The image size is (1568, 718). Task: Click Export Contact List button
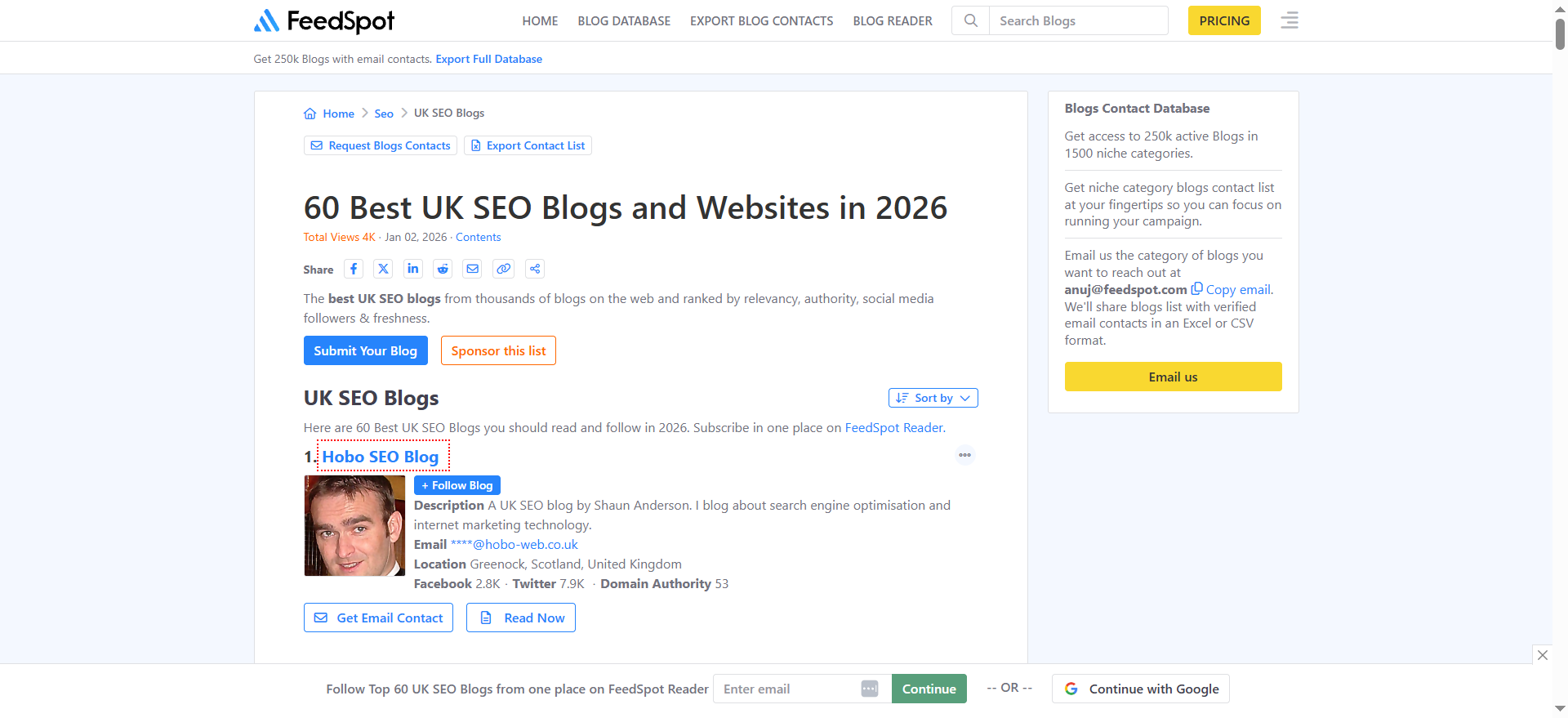[x=528, y=145]
